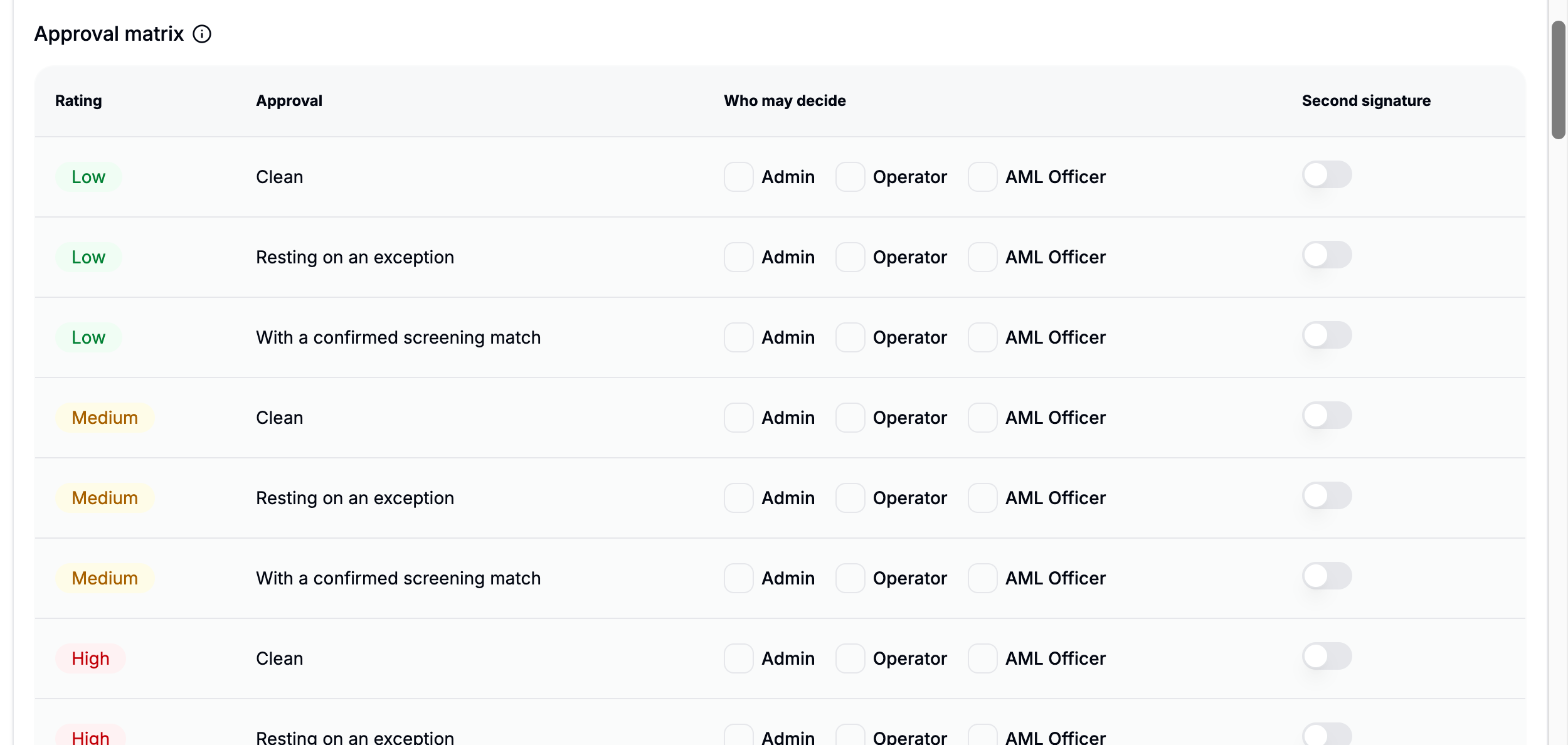The width and height of the screenshot is (1568, 745).
Task: Tick Admin in the Medium Clean row
Action: (739, 417)
